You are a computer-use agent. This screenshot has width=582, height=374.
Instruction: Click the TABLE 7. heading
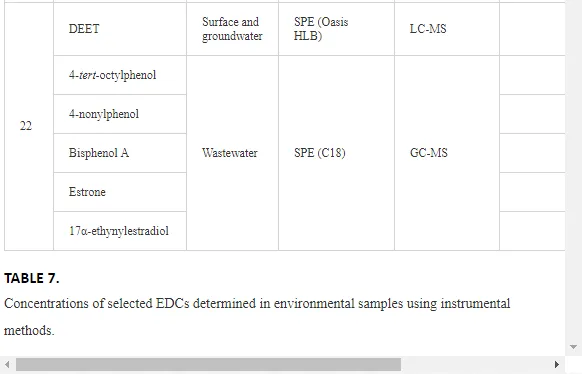pyautogui.click(x=32, y=278)
